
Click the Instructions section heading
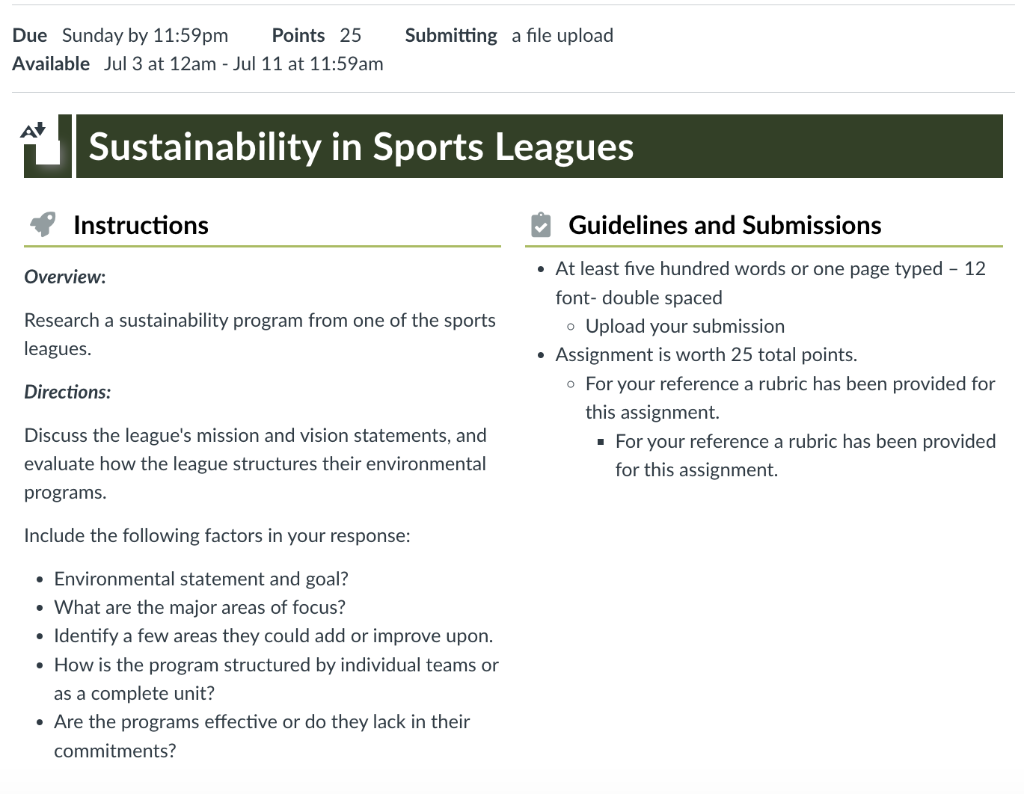click(x=140, y=224)
